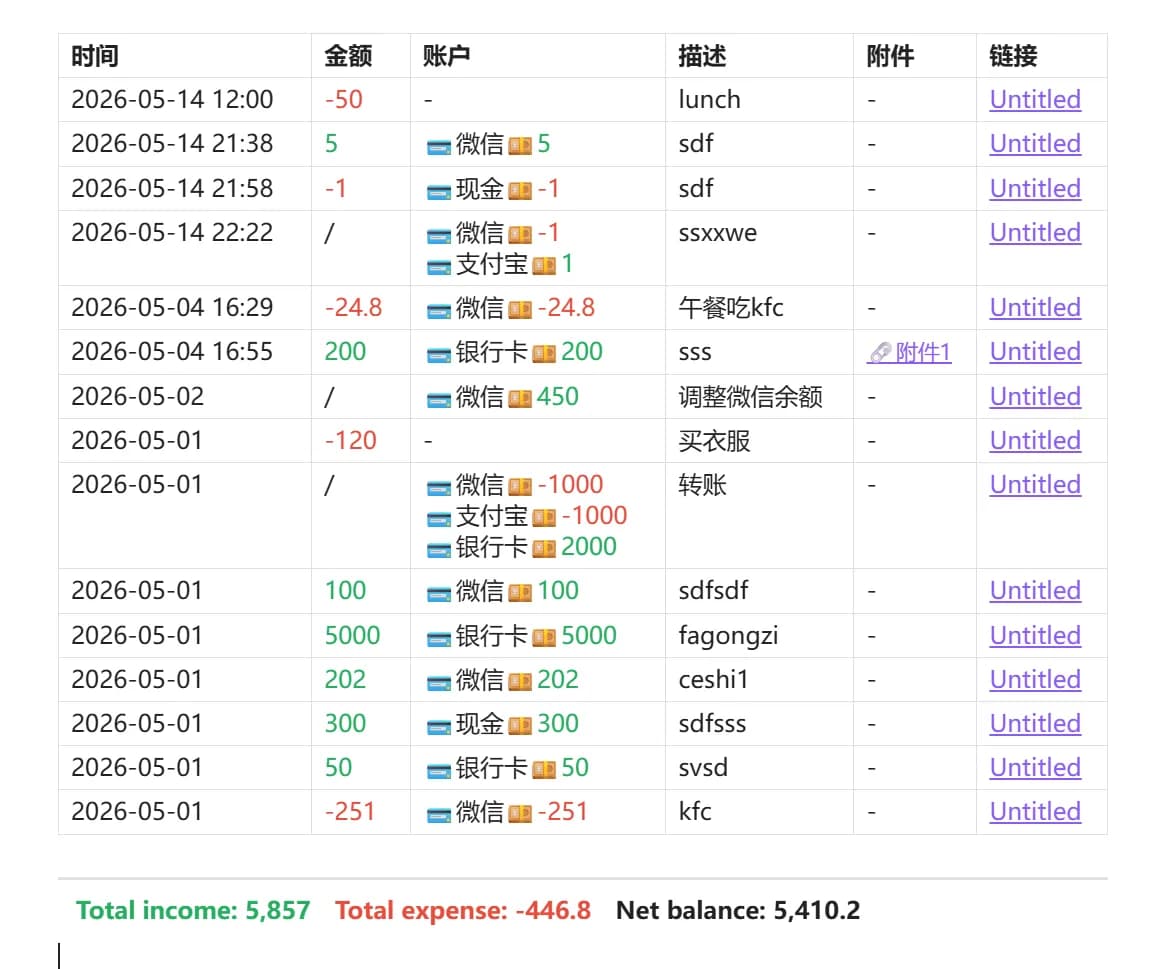Image resolution: width=1176 pixels, height=969 pixels.
Task: Click the money icon before amount 5 in sdf row
Action: [520, 146]
